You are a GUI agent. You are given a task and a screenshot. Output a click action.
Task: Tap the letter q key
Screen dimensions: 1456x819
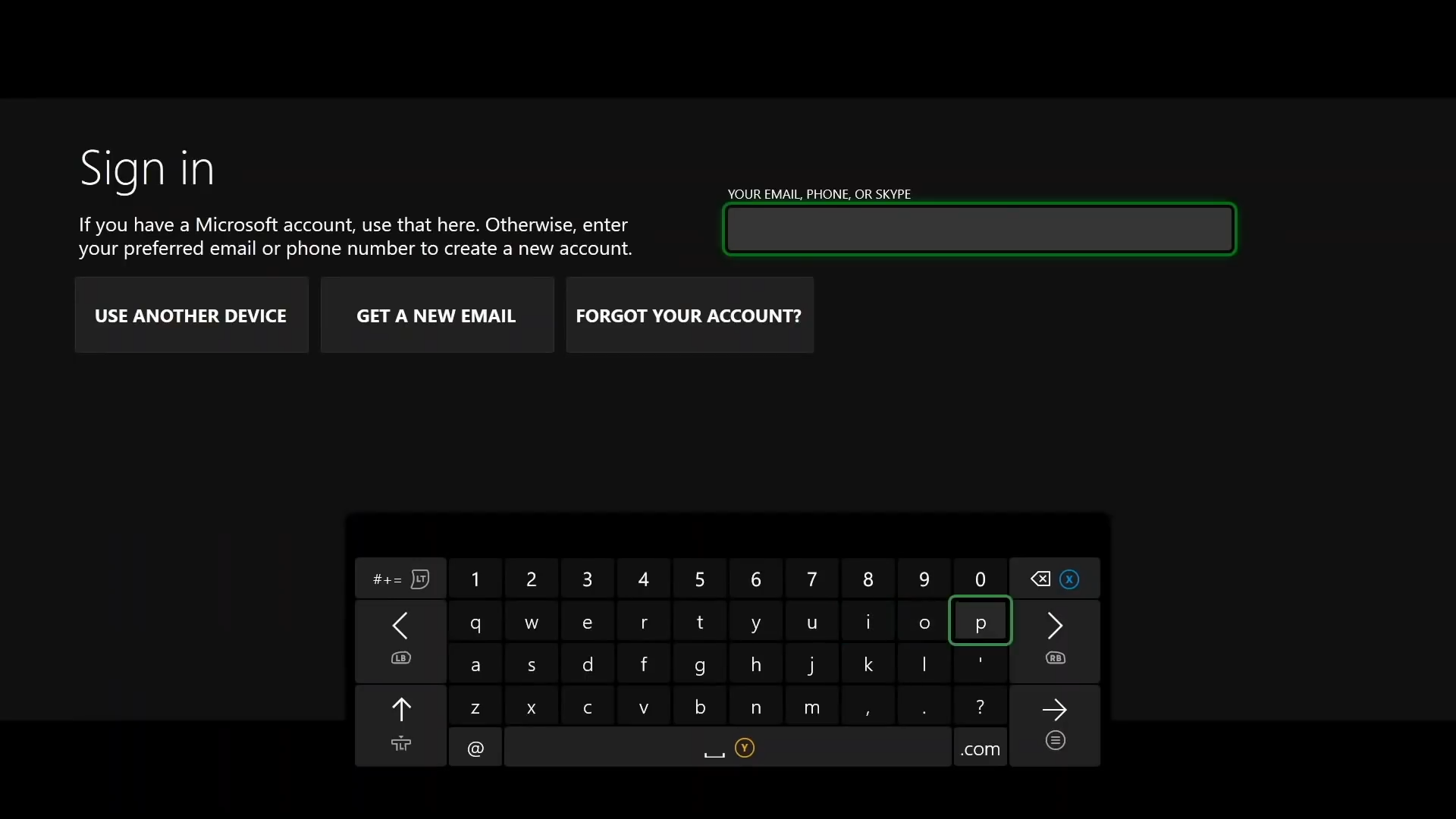coord(475,622)
